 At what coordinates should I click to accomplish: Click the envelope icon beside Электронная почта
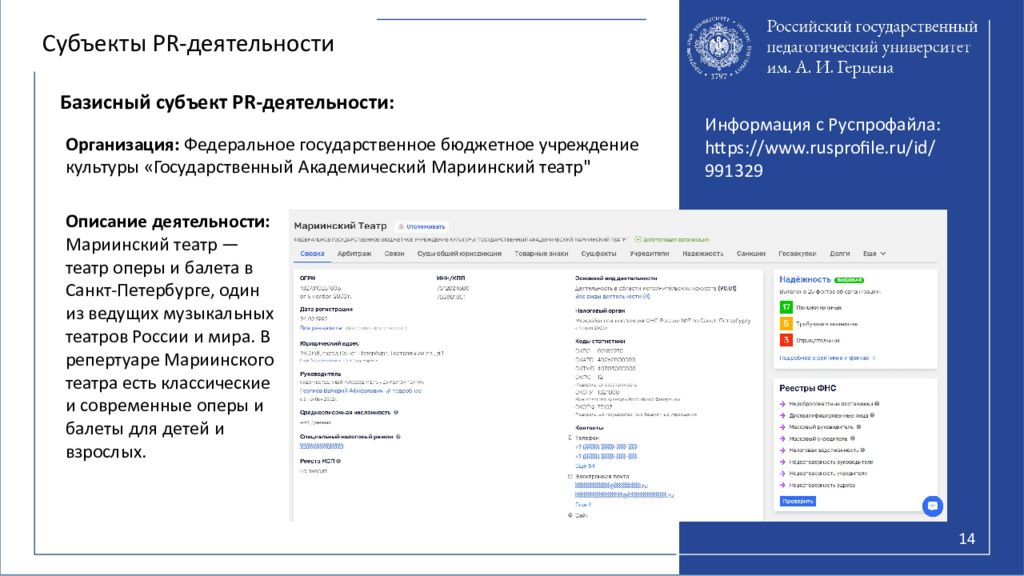pyautogui.click(x=570, y=477)
